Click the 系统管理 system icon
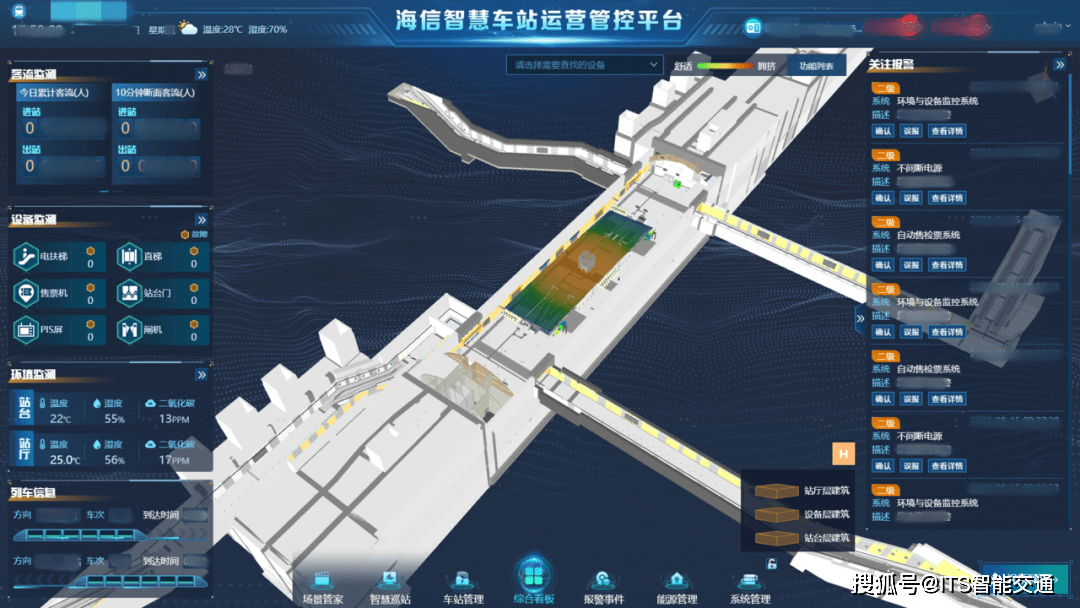The width and height of the screenshot is (1080, 608). click(x=749, y=579)
